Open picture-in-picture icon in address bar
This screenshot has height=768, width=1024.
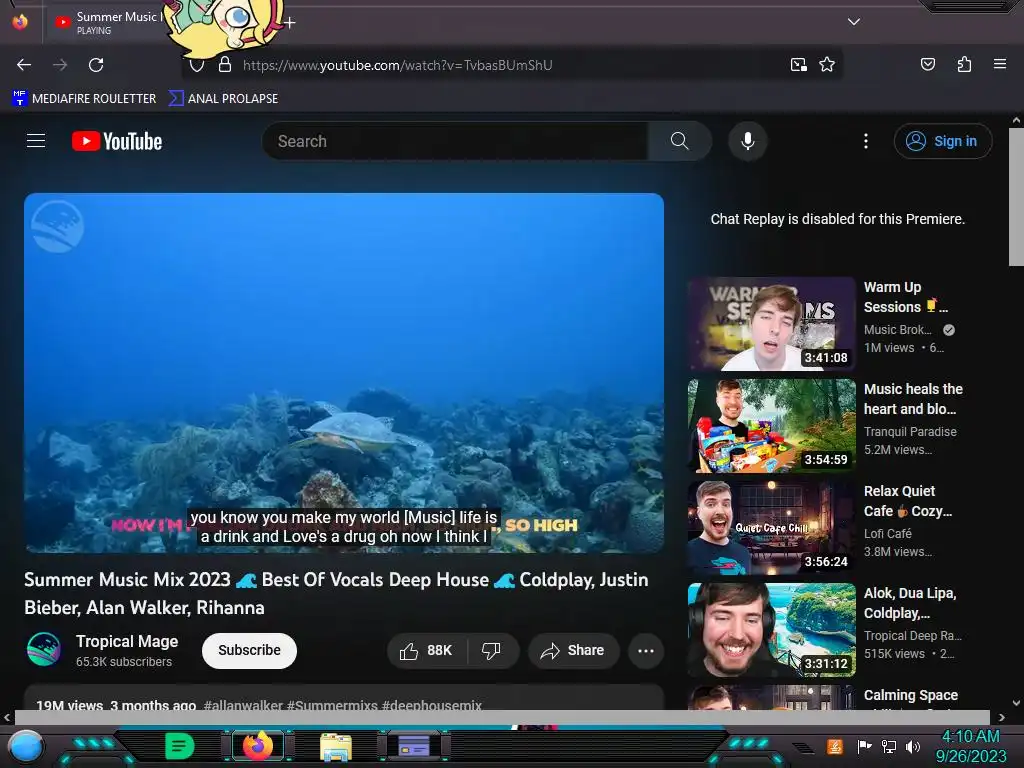pos(798,65)
